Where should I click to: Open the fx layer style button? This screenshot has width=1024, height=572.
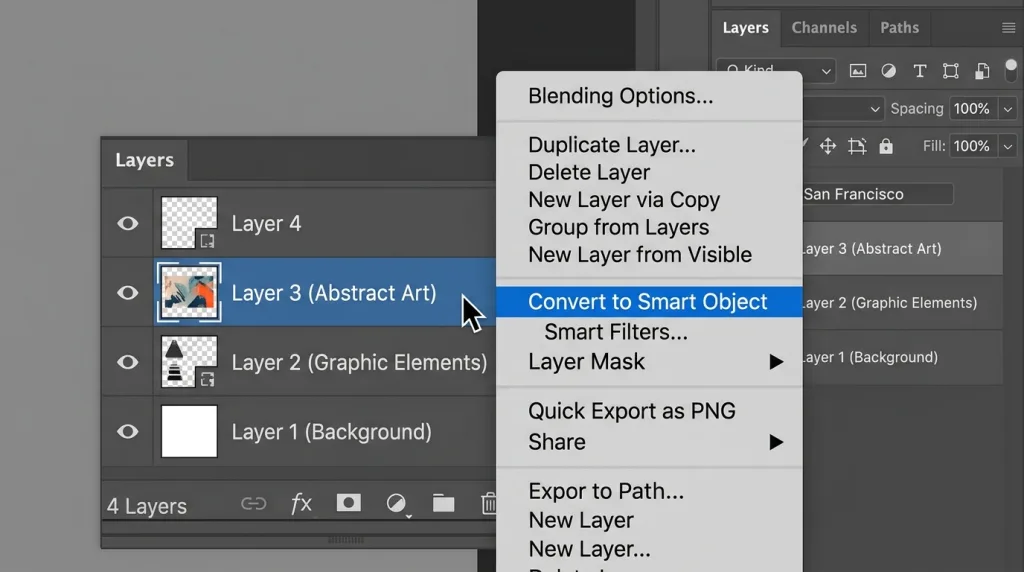click(x=300, y=503)
